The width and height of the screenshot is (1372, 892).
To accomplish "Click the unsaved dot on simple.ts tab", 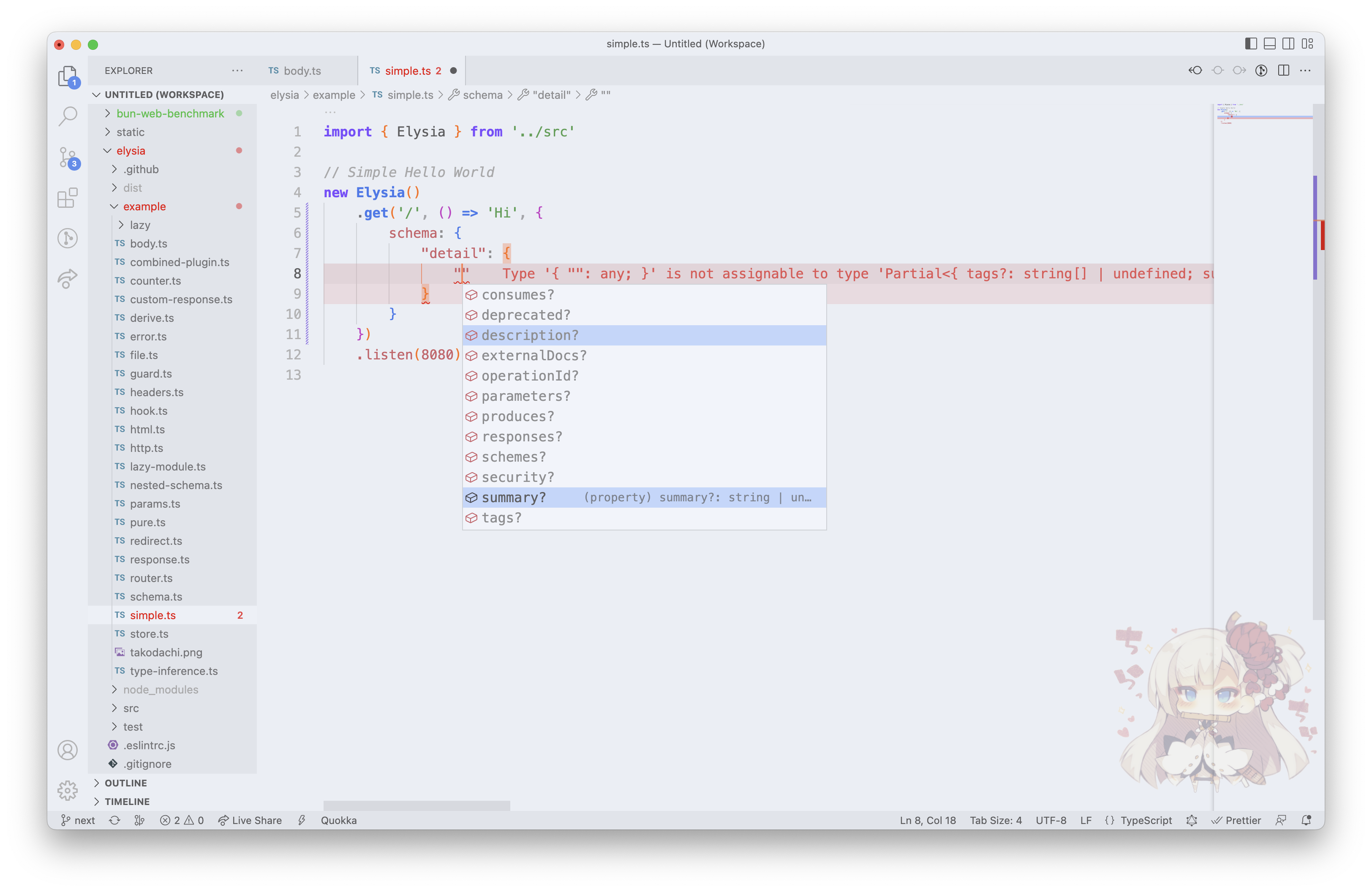I will [453, 70].
